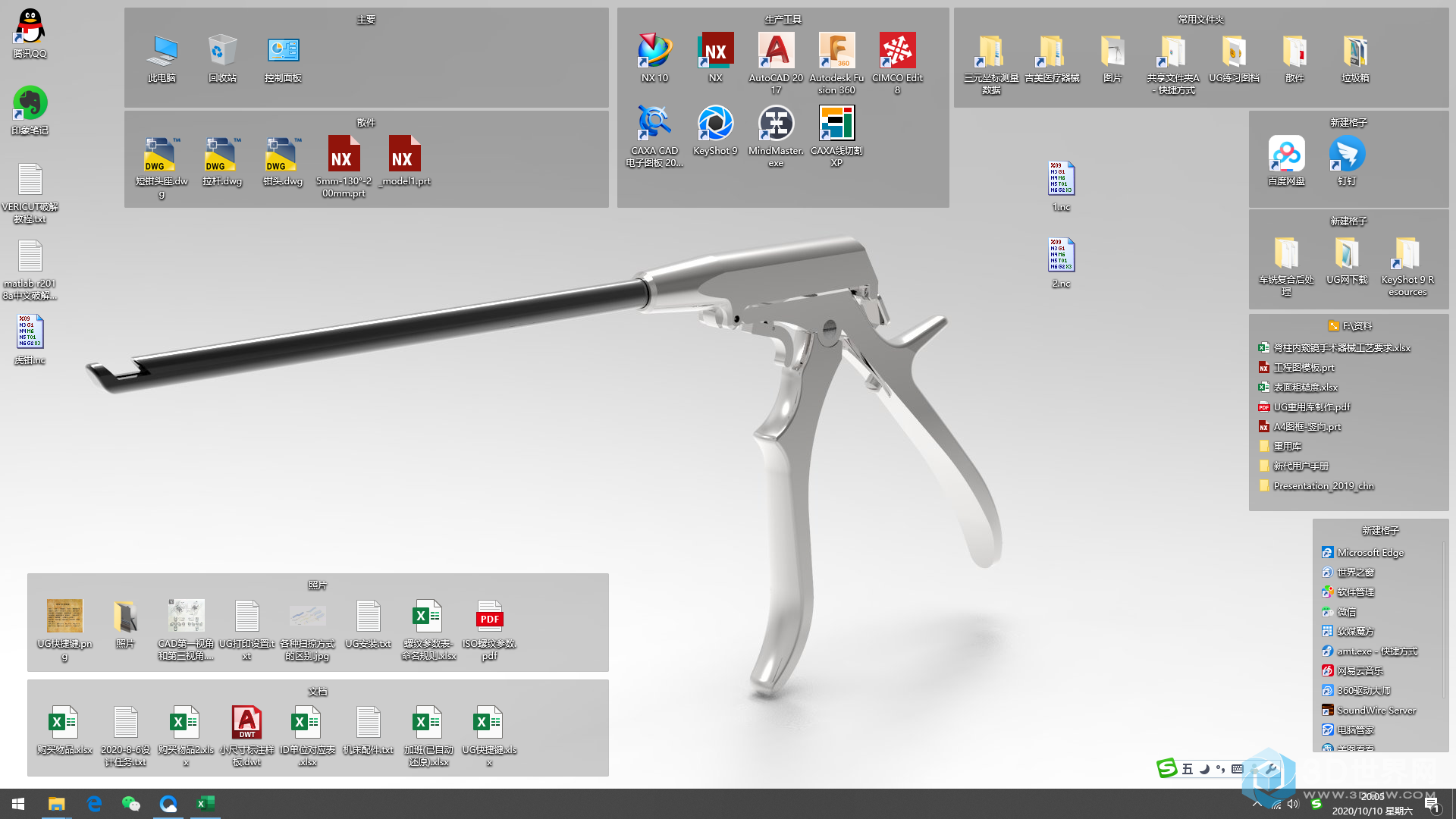Open WeChat from taskbar
The width and height of the screenshot is (1456, 819).
click(x=131, y=804)
